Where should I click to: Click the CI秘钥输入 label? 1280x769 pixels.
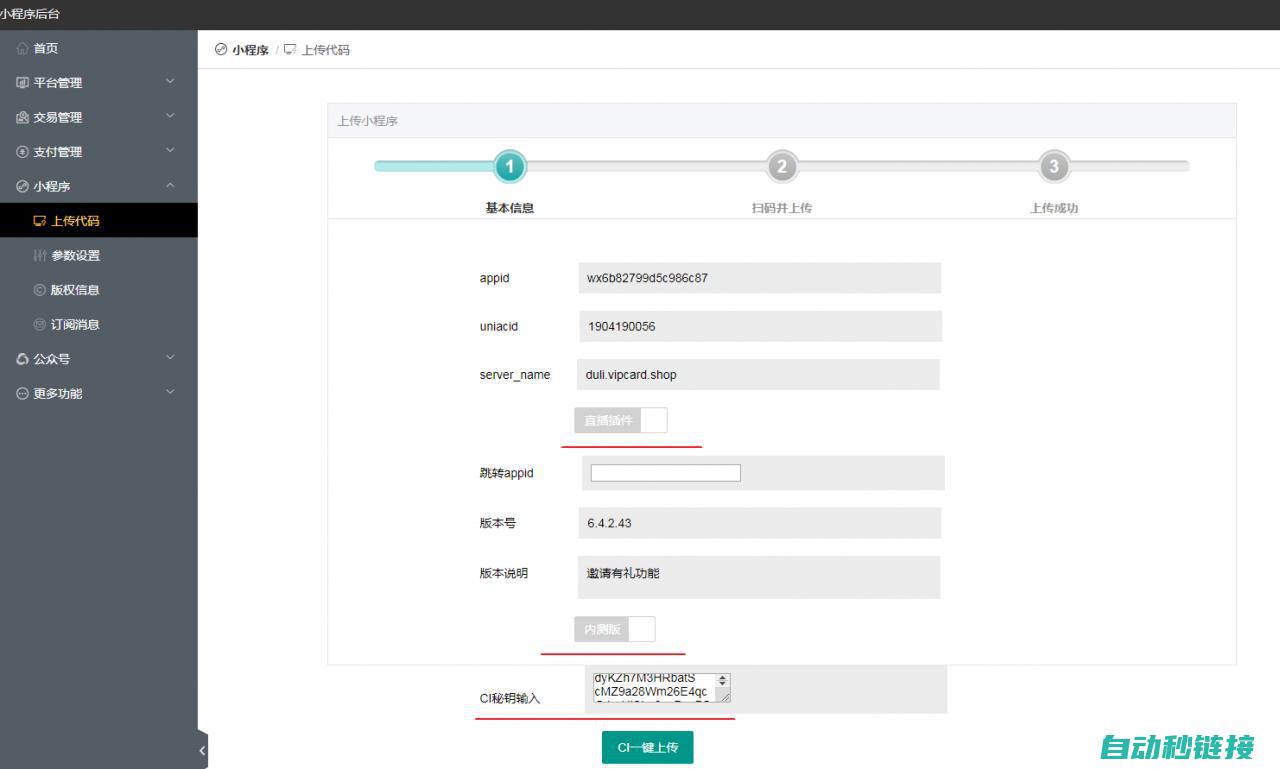510,698
